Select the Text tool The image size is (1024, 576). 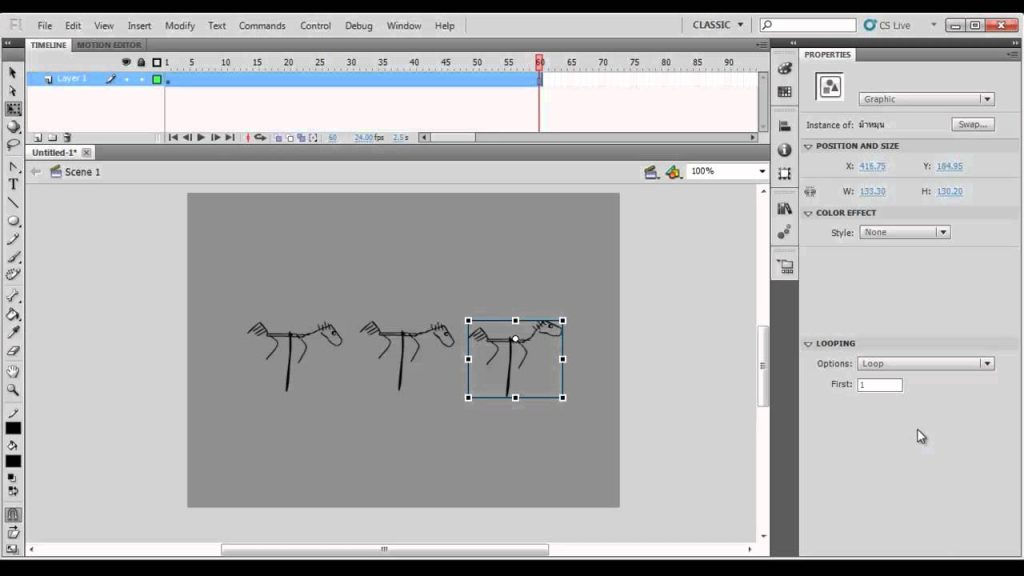tap(13, 185)
